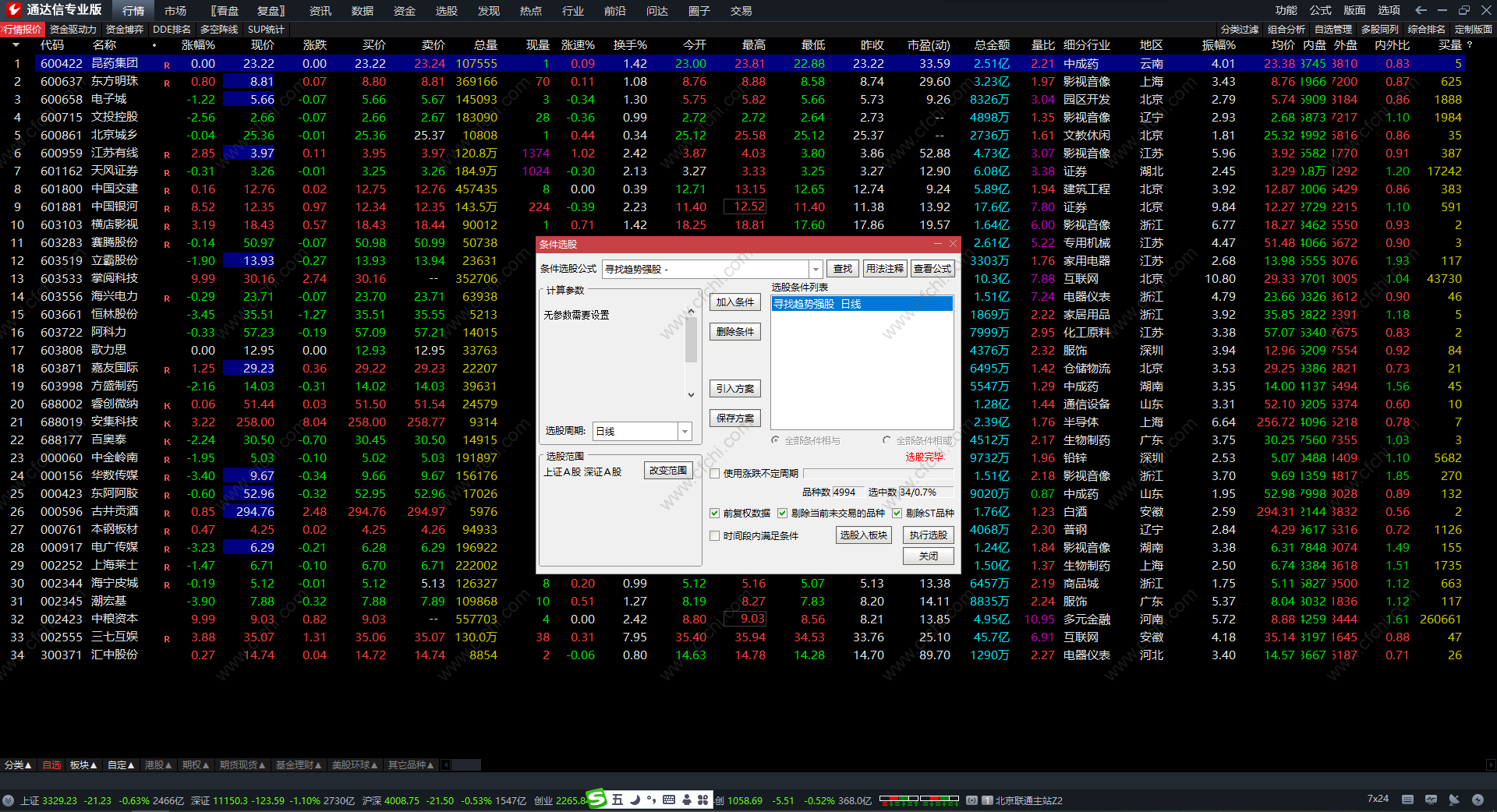The height and width of the screenshot is (812, 1497).
Task: Open the 公式 menu in the top bar
Action: coord(1320,10)
